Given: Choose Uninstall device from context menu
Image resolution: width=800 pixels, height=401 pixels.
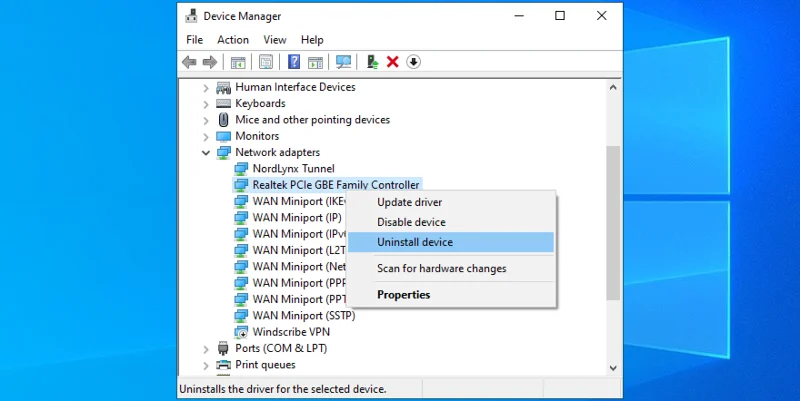Looking at the screenshot, I should [x=451, y=242].
